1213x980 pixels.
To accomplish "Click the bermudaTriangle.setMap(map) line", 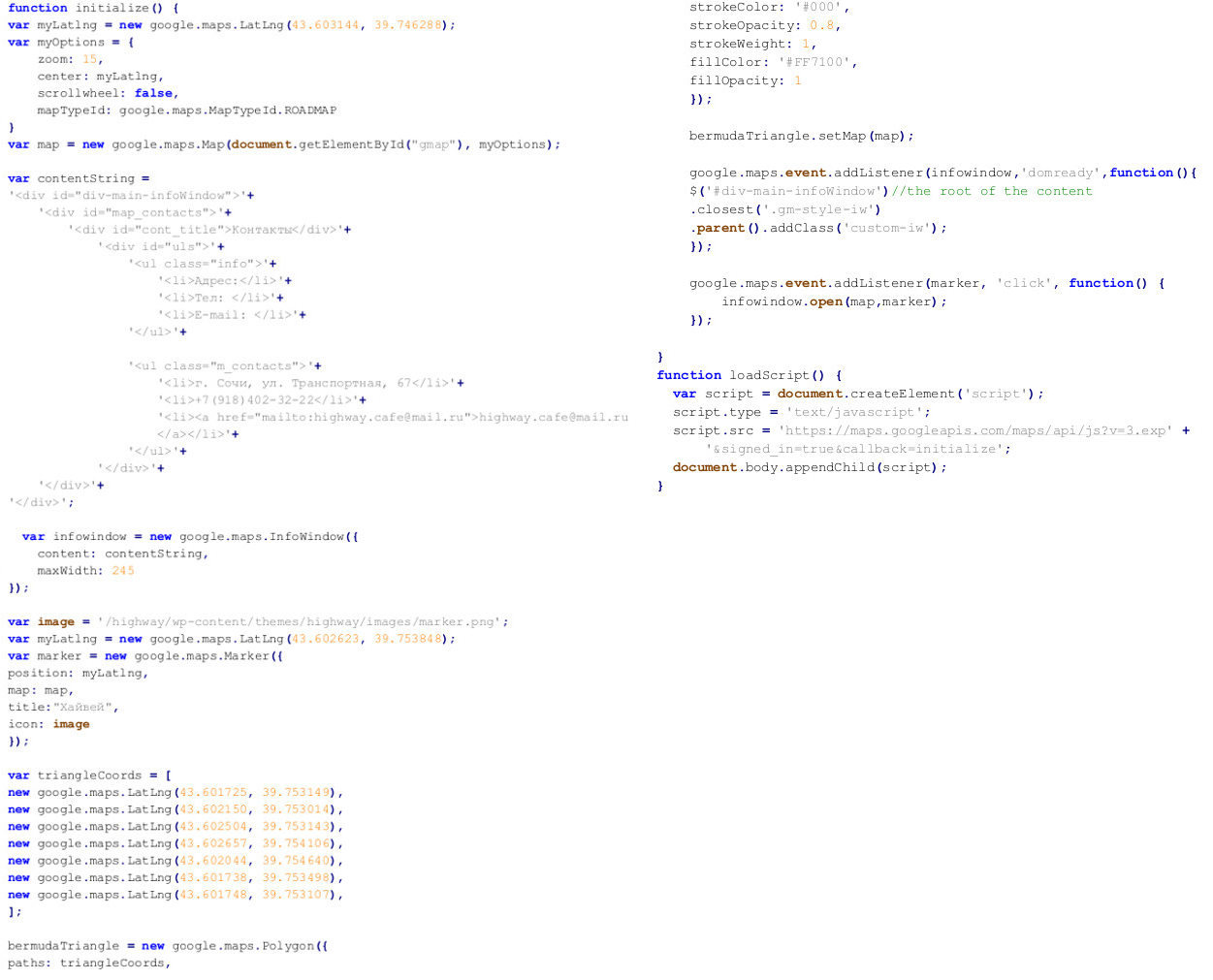I will 802,137.
